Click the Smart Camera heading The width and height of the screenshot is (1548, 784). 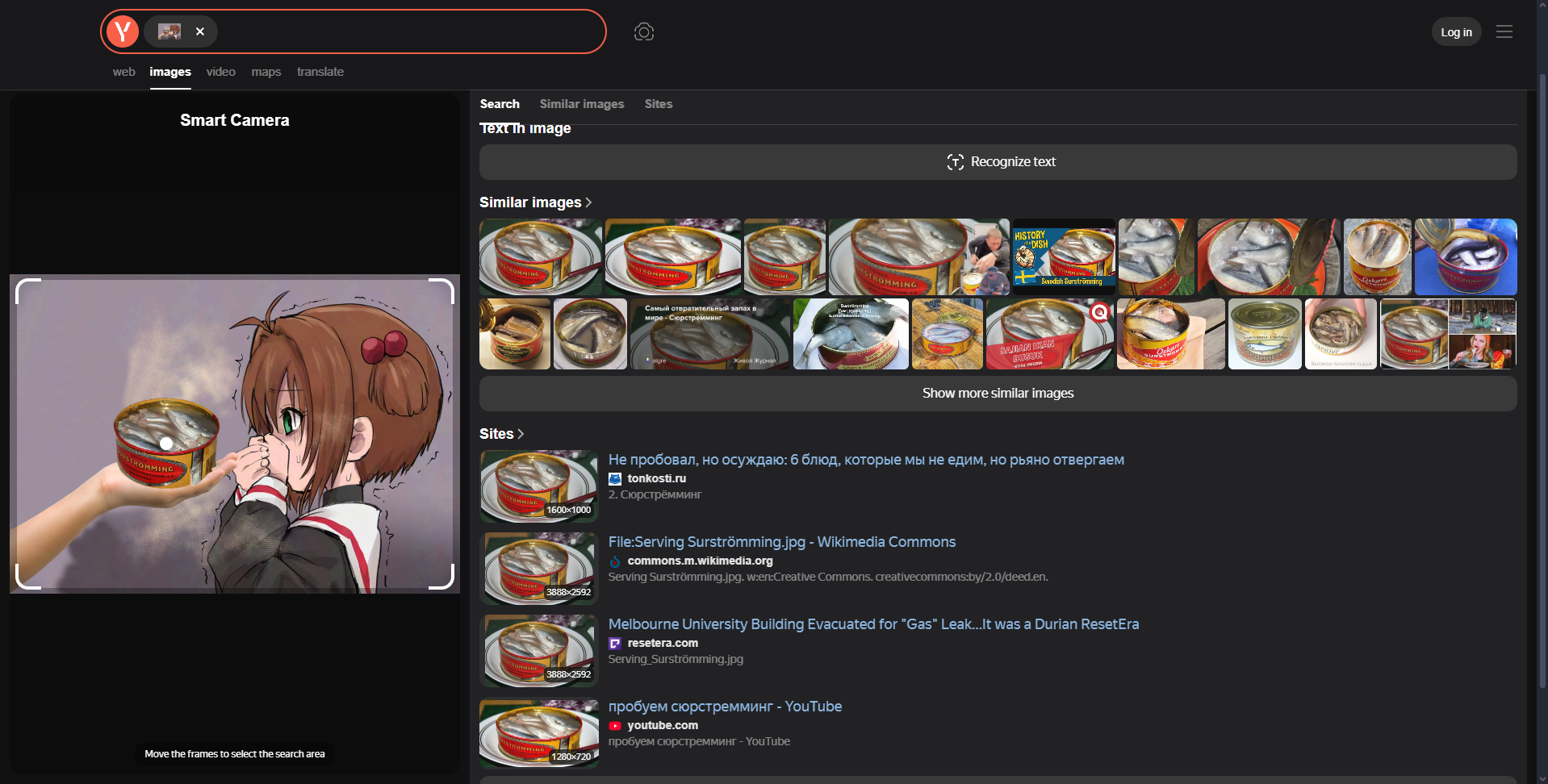point(235,120)
